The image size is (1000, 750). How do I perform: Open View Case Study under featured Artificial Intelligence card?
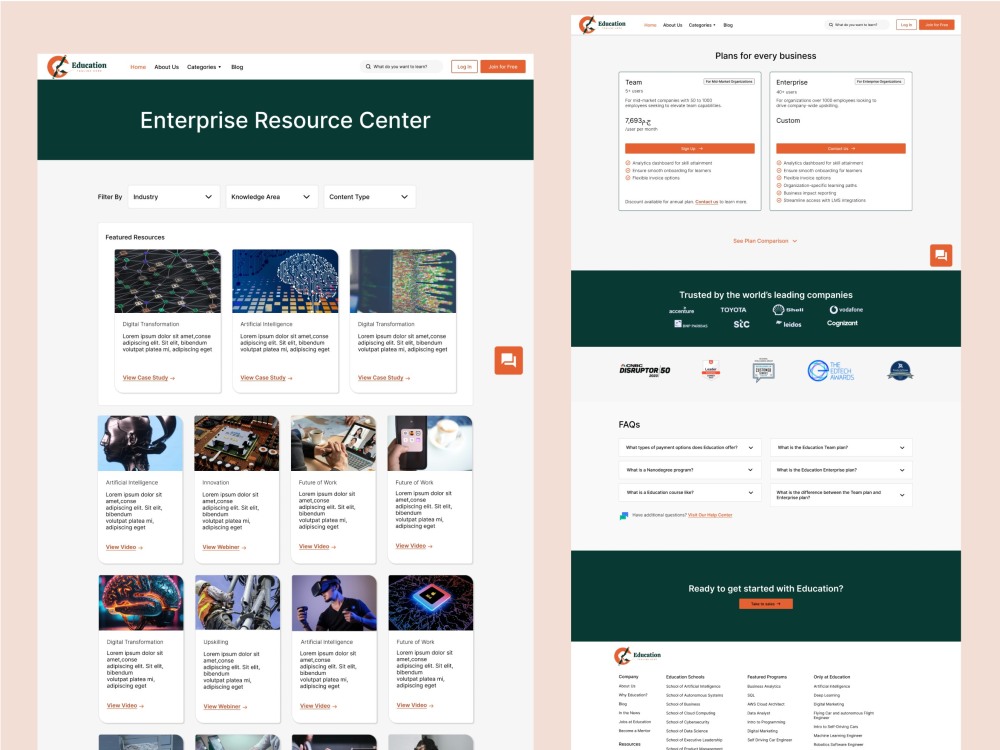coord(266,378)
